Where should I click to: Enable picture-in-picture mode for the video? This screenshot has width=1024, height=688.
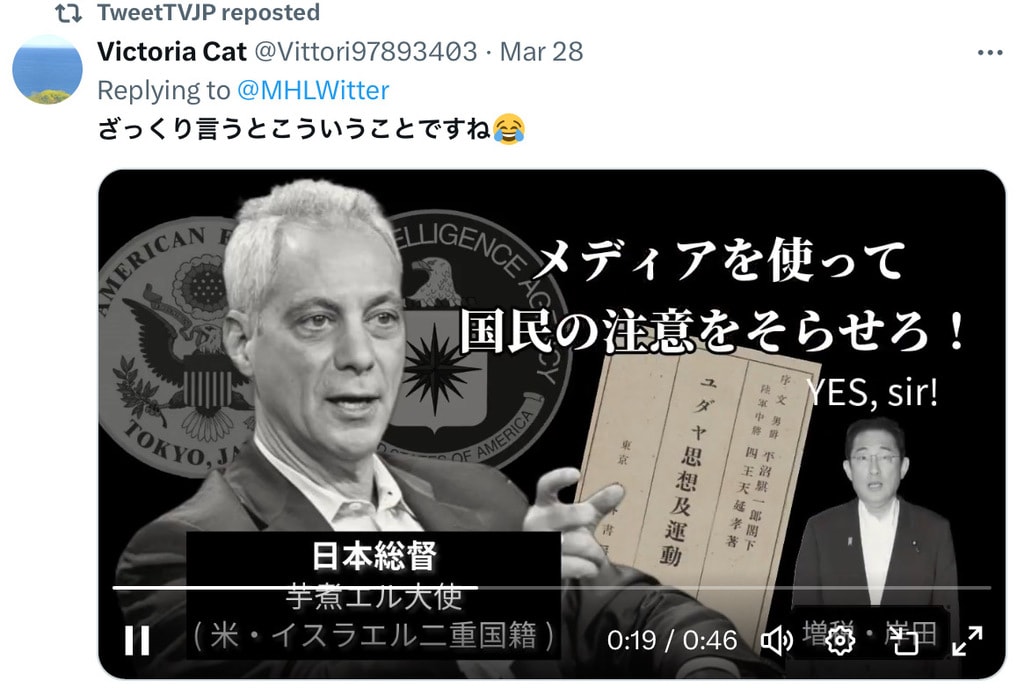(905, 640)
